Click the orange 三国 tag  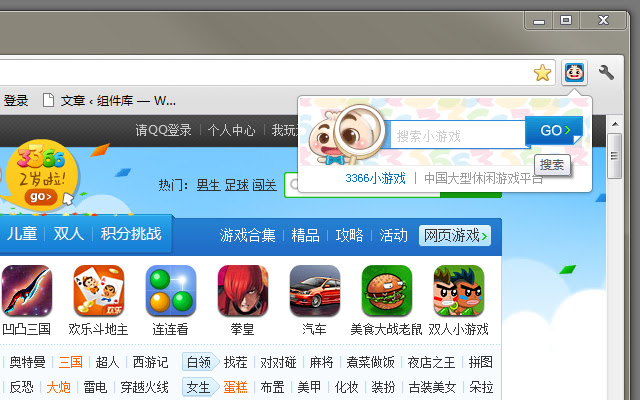click(x=71, y=362)
